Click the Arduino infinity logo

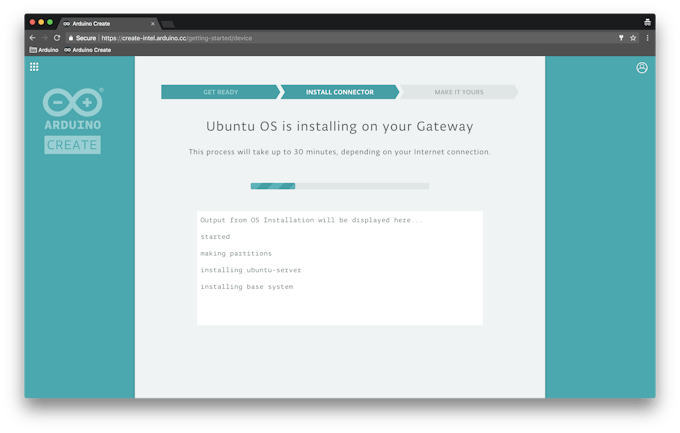[x=73, y=102]
